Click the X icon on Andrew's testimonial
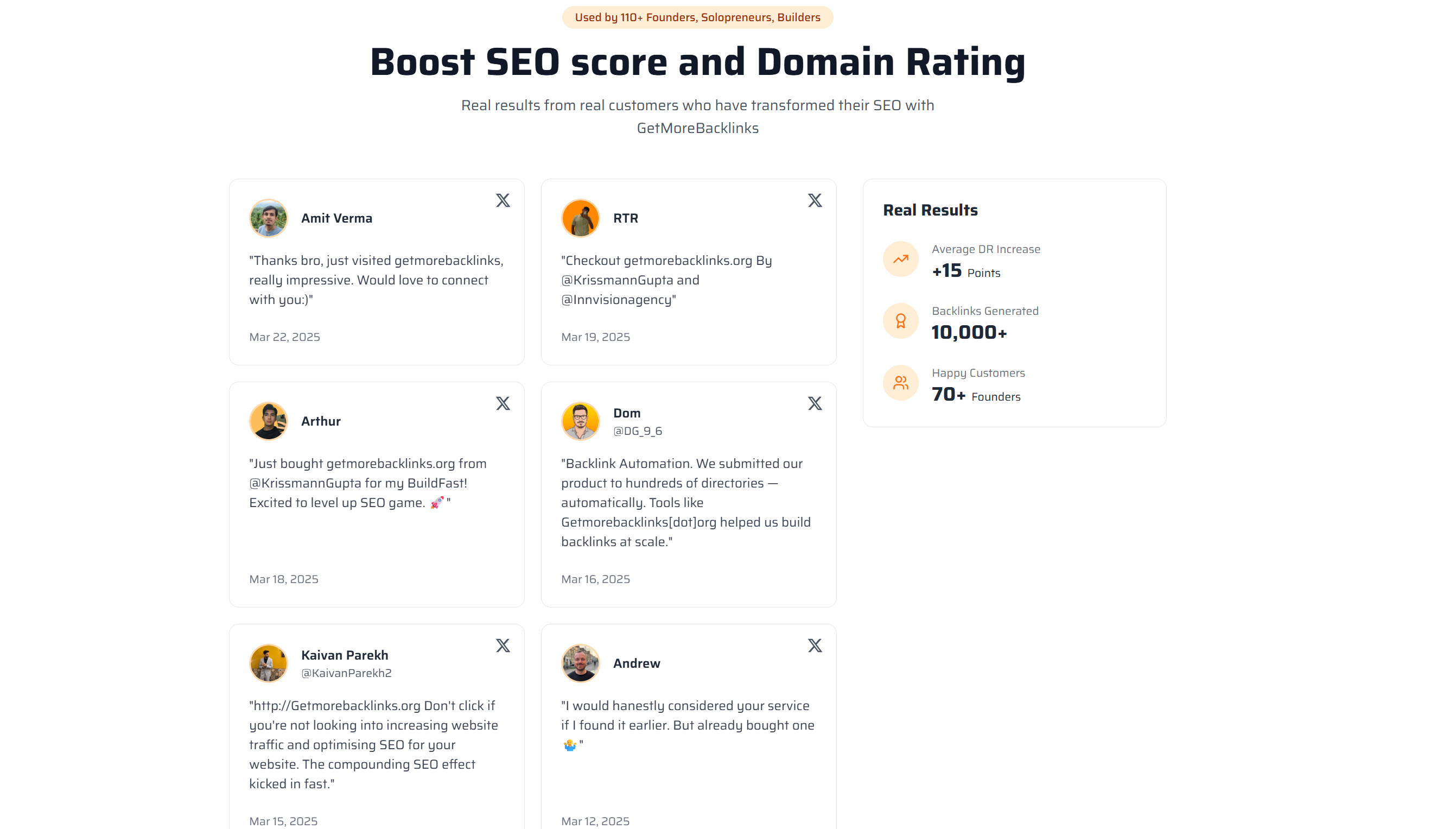 [815, 645]
